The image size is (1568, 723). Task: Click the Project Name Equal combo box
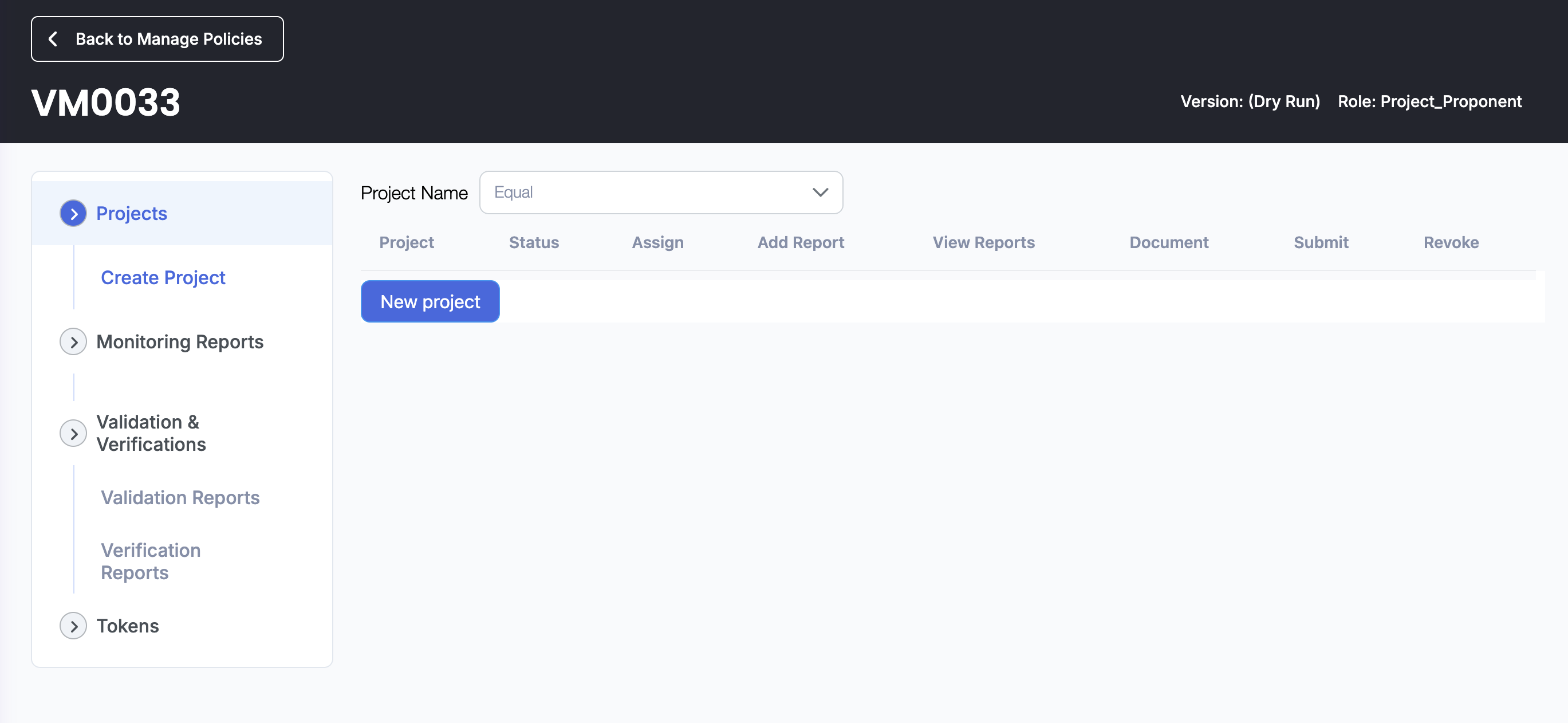coord(645,192)
